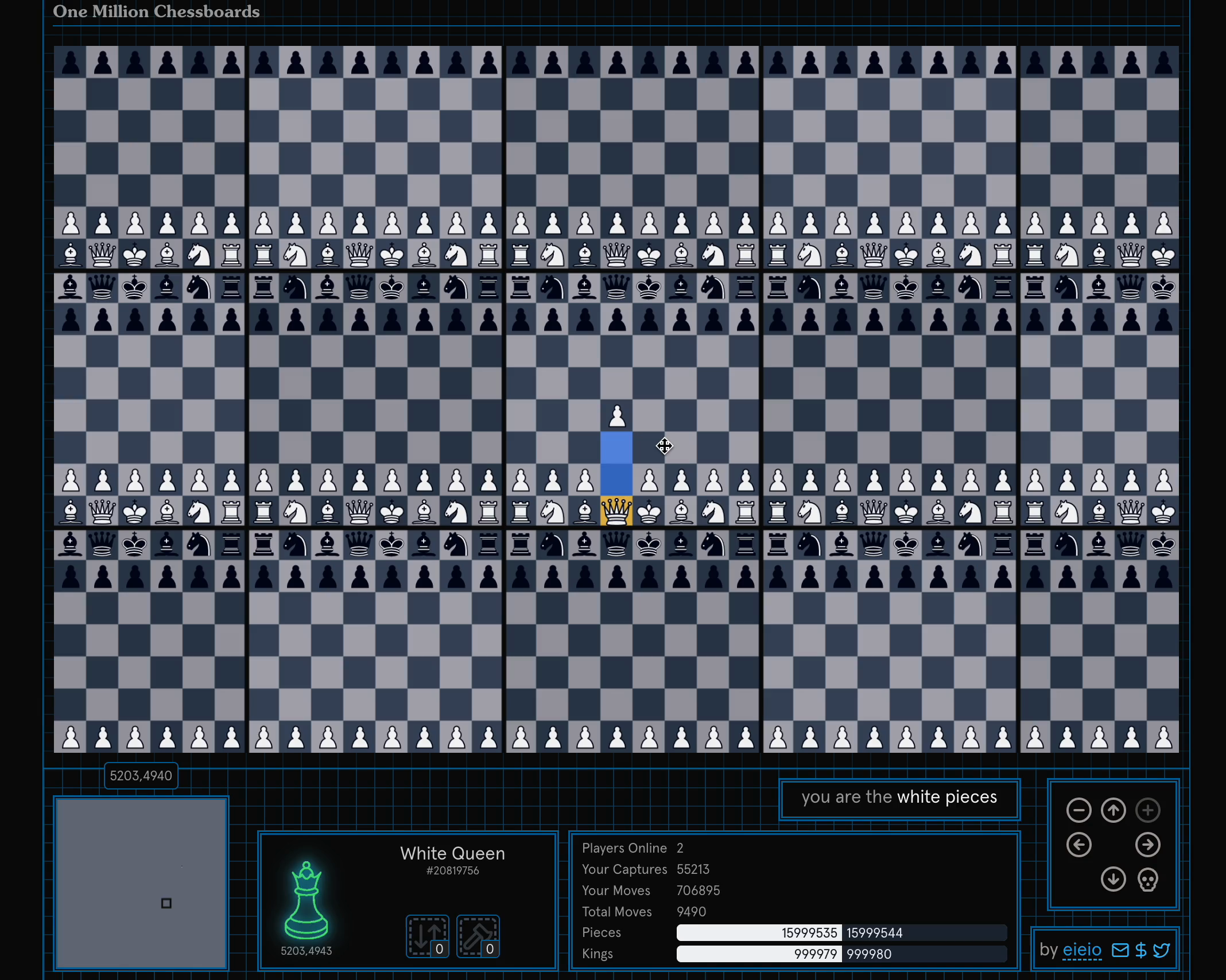Open the Twitter bird link

[x=1161, y=950]
